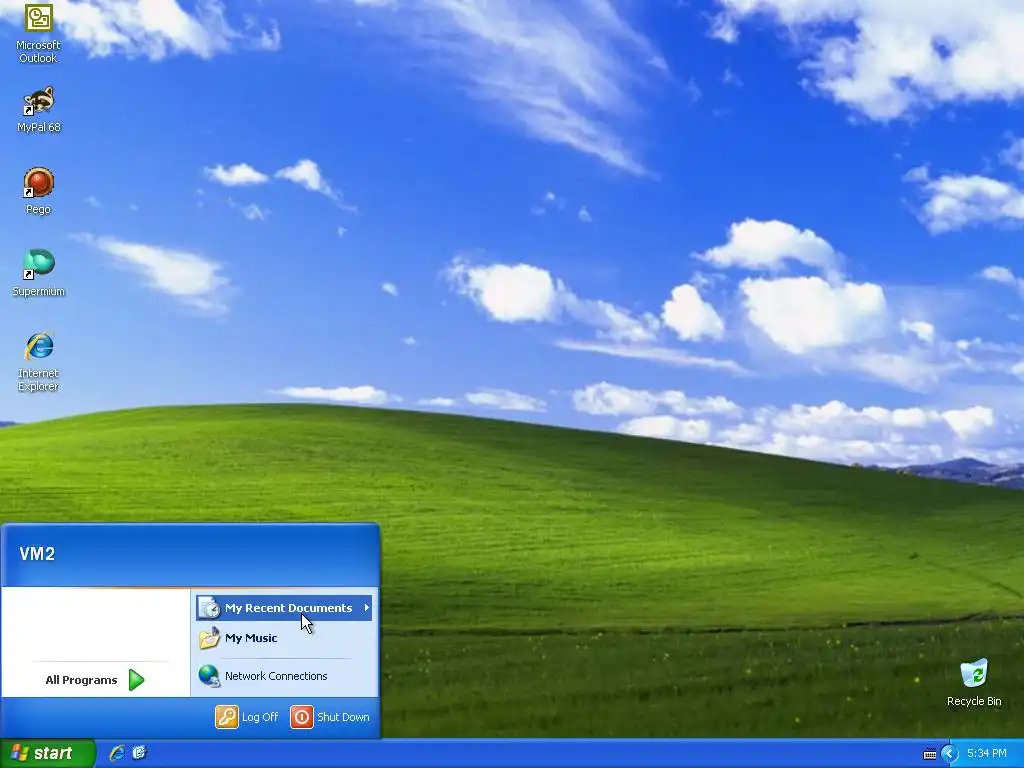Image resolution: width=1024 pixels, height=768 pixels.
Task: Click the Pego desktop shortcut
Action: coord(38,191)
